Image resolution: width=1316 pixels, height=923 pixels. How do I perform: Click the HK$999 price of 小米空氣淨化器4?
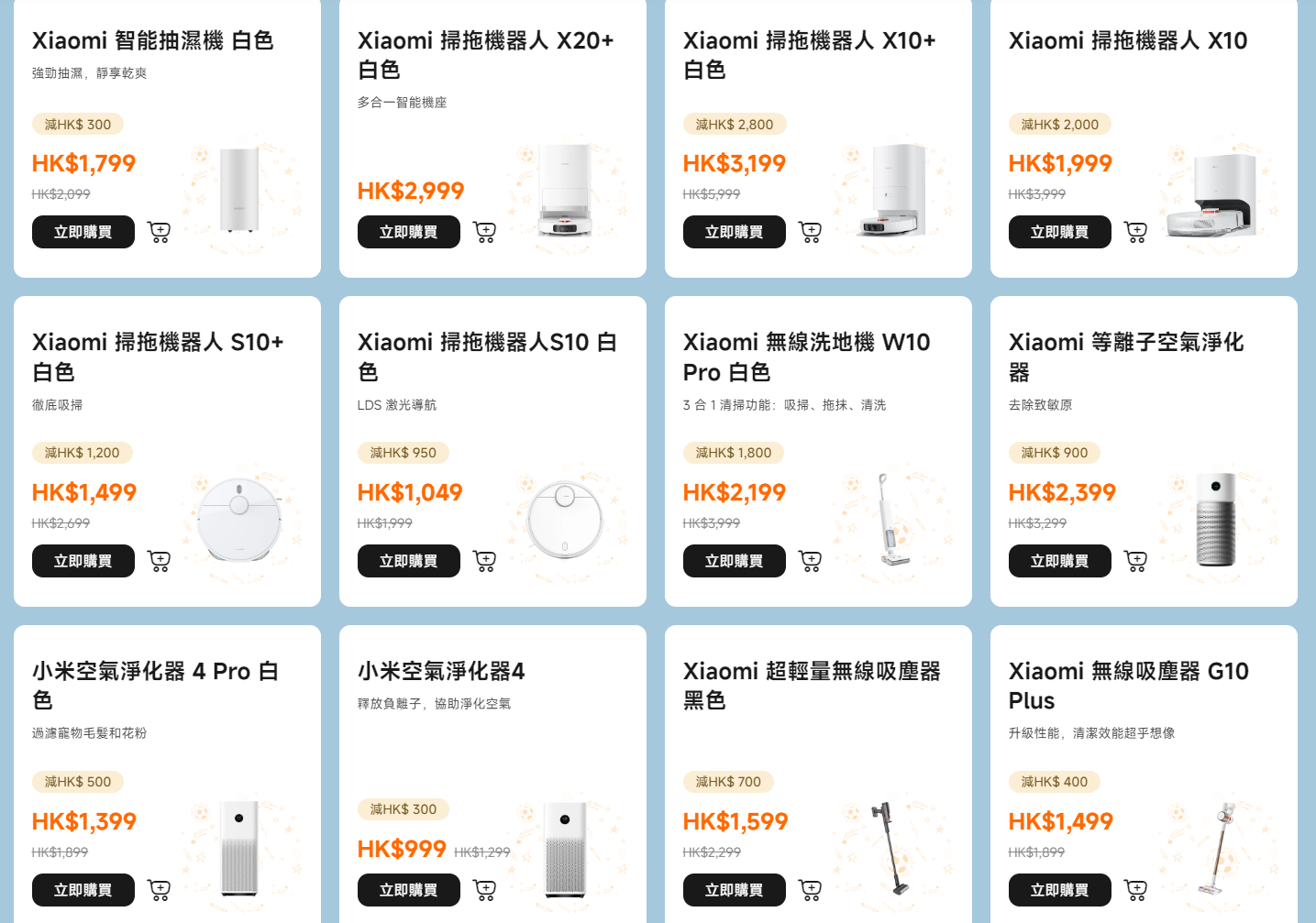click(401, 848)
